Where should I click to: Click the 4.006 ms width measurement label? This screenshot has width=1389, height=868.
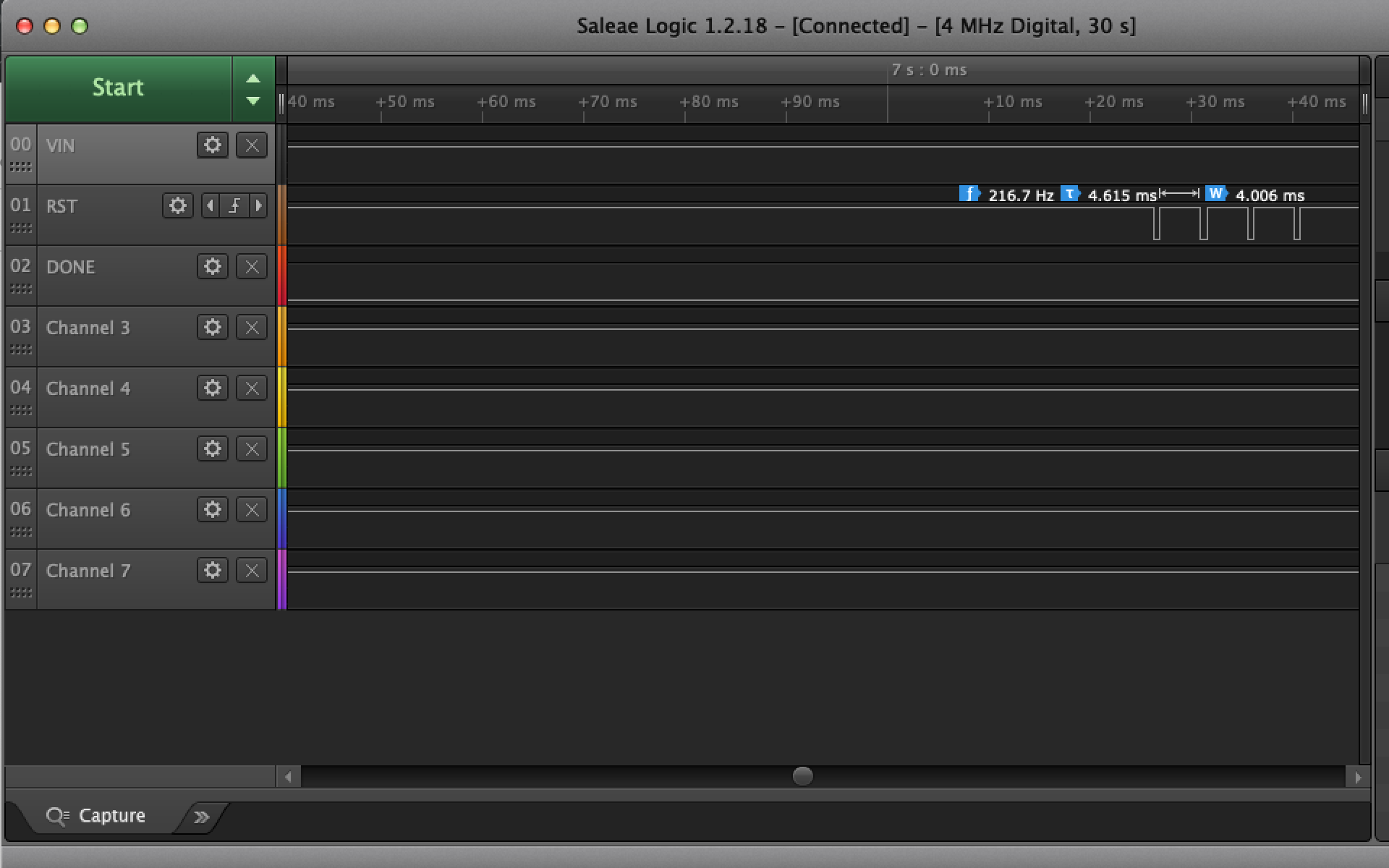click(1269, 195)
